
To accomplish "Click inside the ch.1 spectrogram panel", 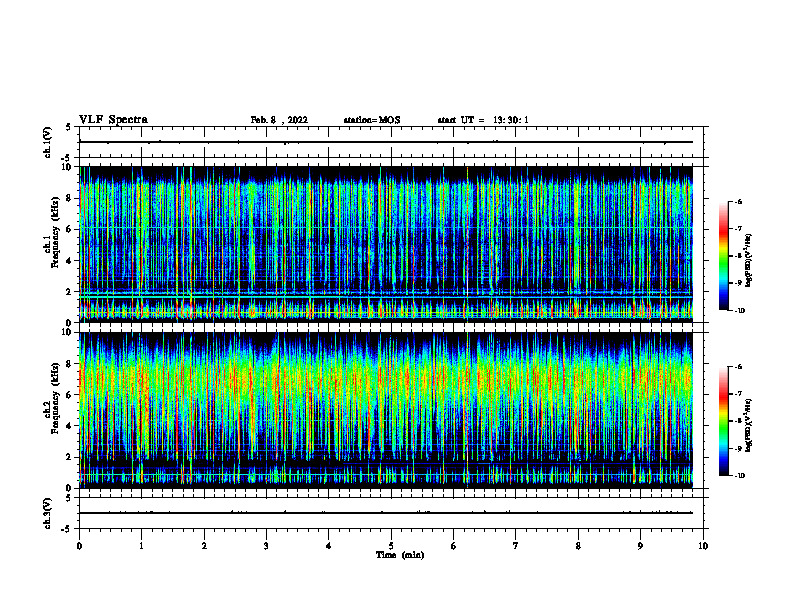I will 386,244.
